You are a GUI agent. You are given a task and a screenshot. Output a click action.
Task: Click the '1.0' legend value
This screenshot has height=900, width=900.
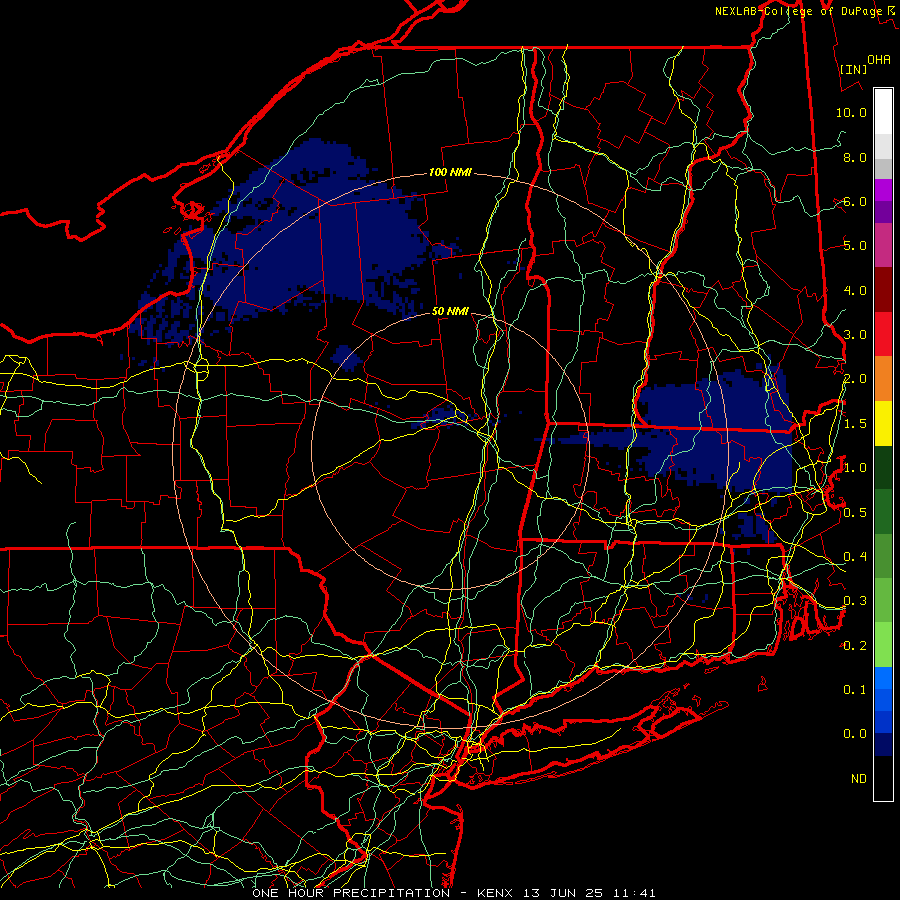click(855, 468)
